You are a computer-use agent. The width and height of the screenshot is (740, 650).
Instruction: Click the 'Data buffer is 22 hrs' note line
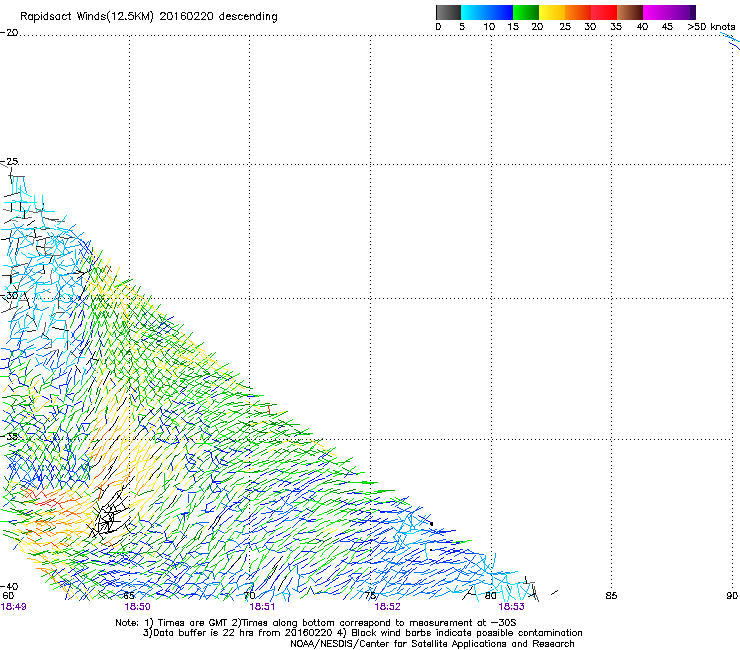[x=362, y=633]
